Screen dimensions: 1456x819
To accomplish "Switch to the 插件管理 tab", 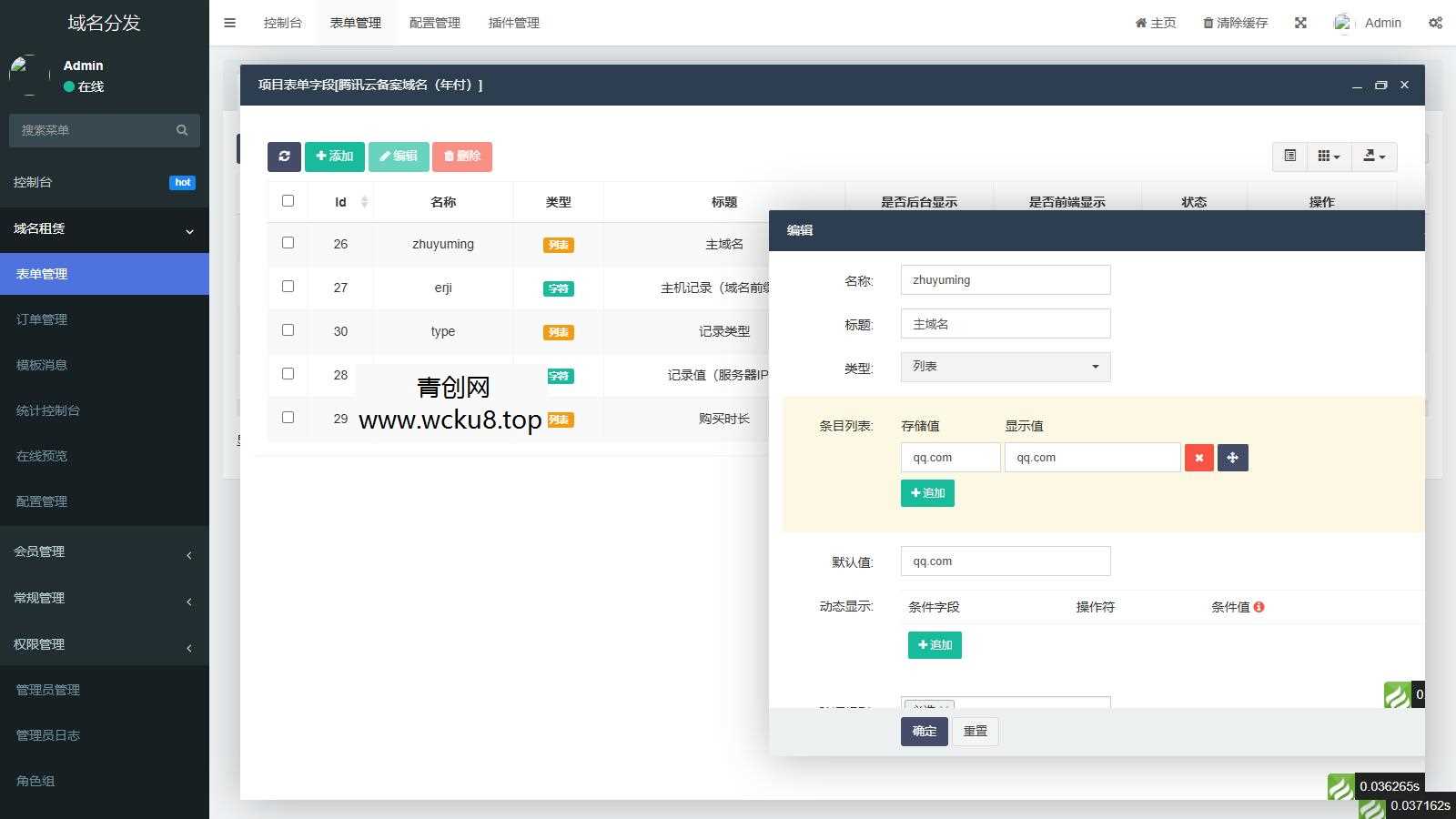I will 513,22.
